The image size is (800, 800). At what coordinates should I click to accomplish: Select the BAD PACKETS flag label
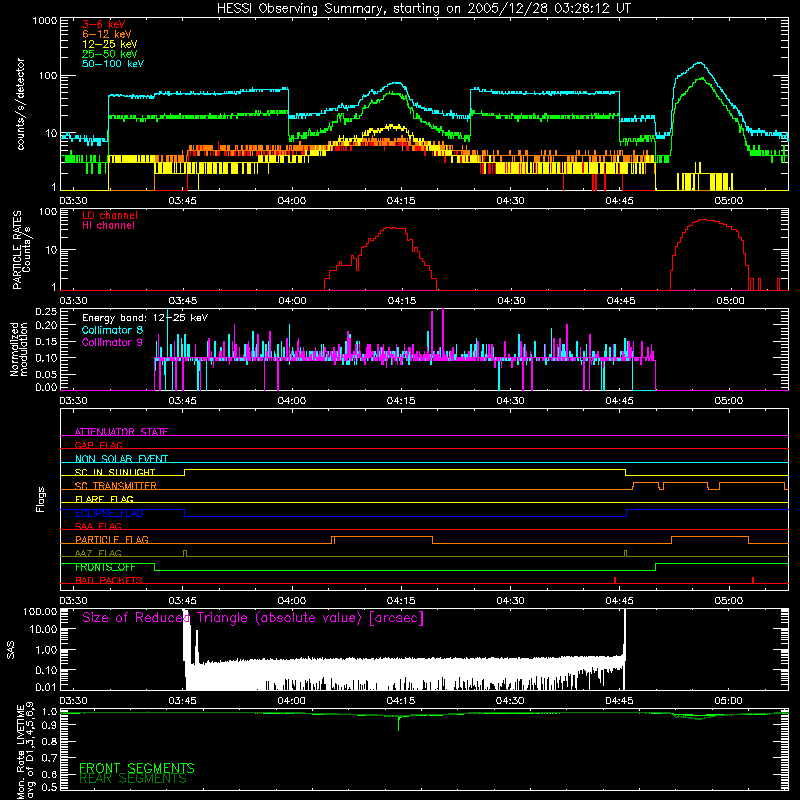pyautogui.click(x=109, y=580)
